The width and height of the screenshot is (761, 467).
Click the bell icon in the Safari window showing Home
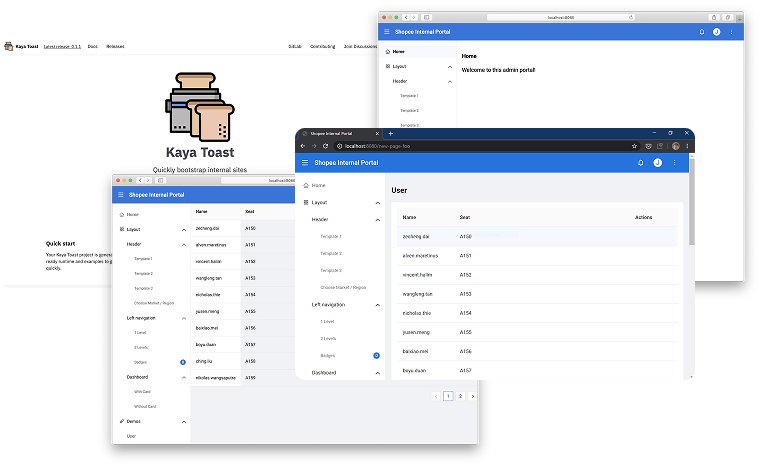[702, 32]
